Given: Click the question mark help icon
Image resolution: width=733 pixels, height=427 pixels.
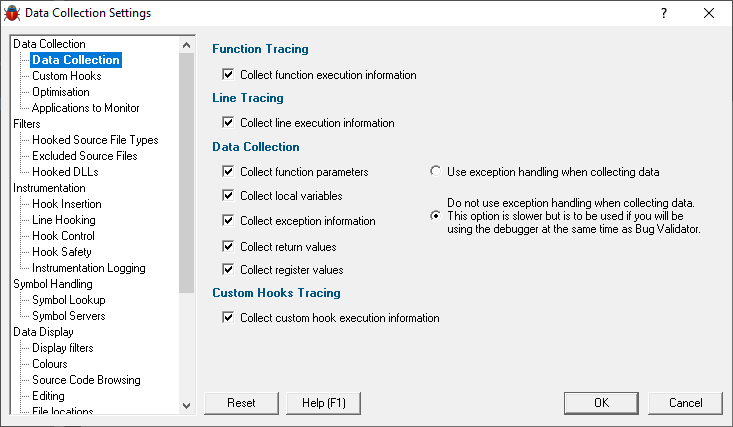Looking at the screenshot, I should point(664,13).
